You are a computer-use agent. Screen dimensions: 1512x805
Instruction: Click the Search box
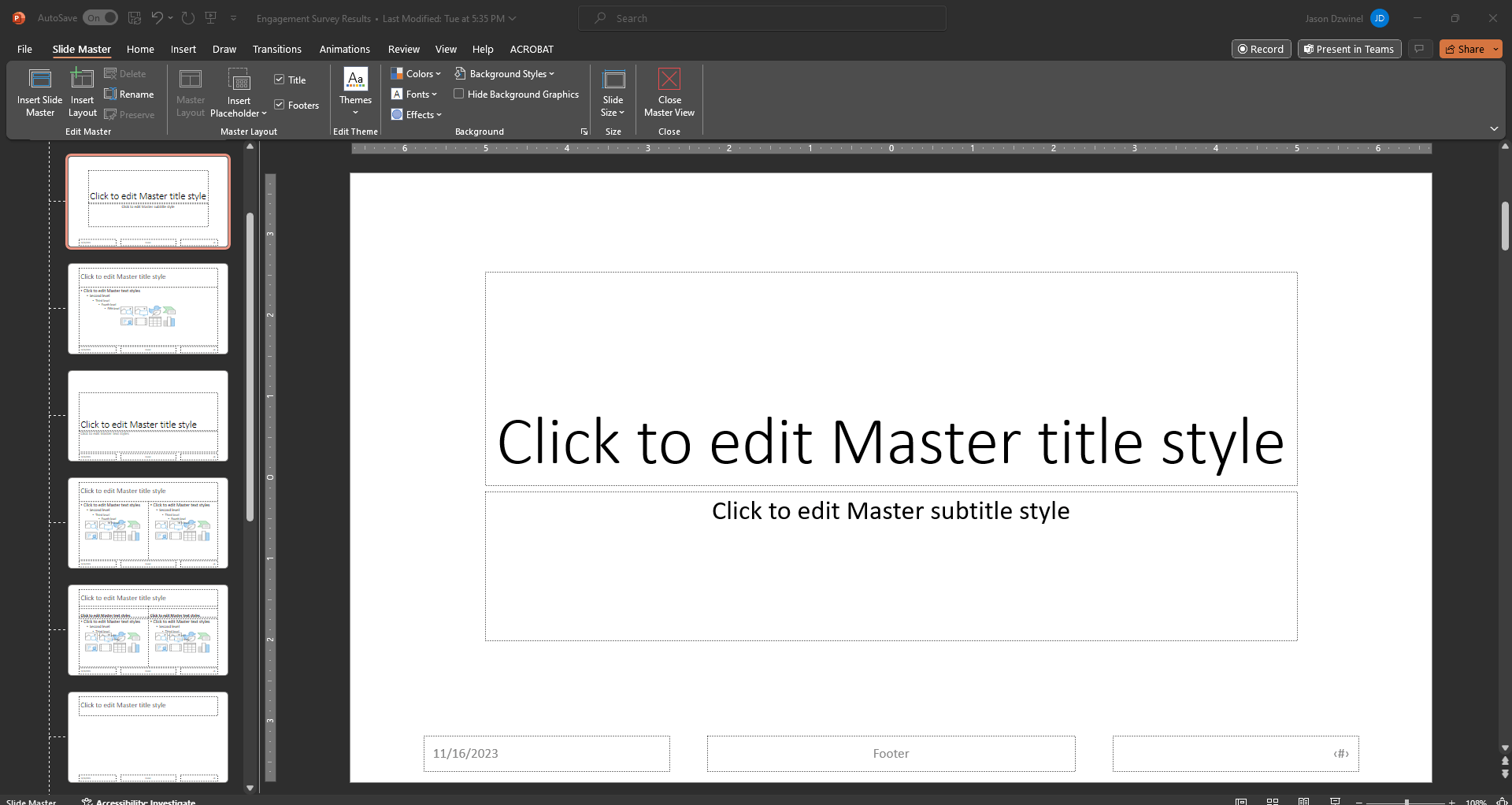pyautogui.click(x=762, y=18)
